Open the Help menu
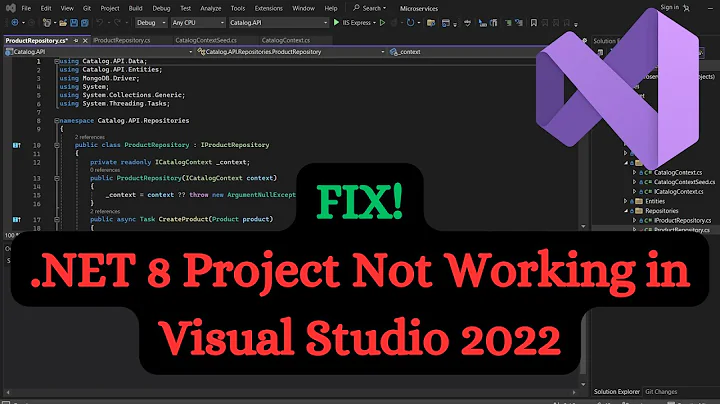Screen dimensions: 720x404 [x=331, y=8]
